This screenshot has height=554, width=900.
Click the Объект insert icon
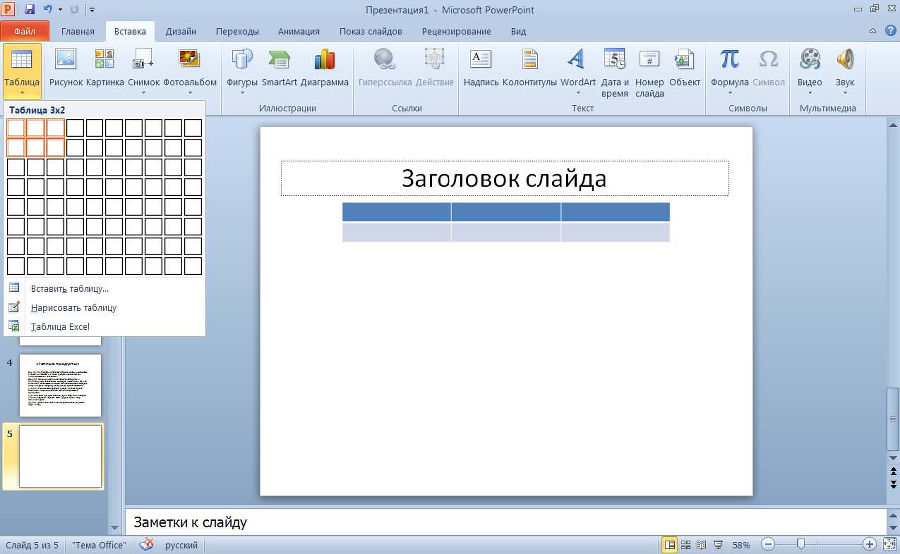(x=684, y=68)
